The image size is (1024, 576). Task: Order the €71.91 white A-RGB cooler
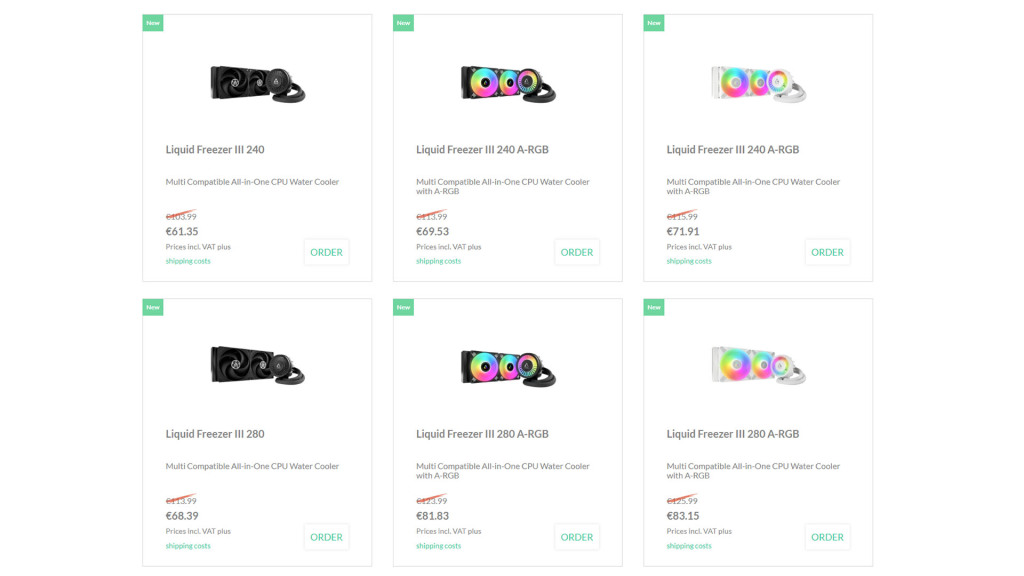(x=827, y=252)
